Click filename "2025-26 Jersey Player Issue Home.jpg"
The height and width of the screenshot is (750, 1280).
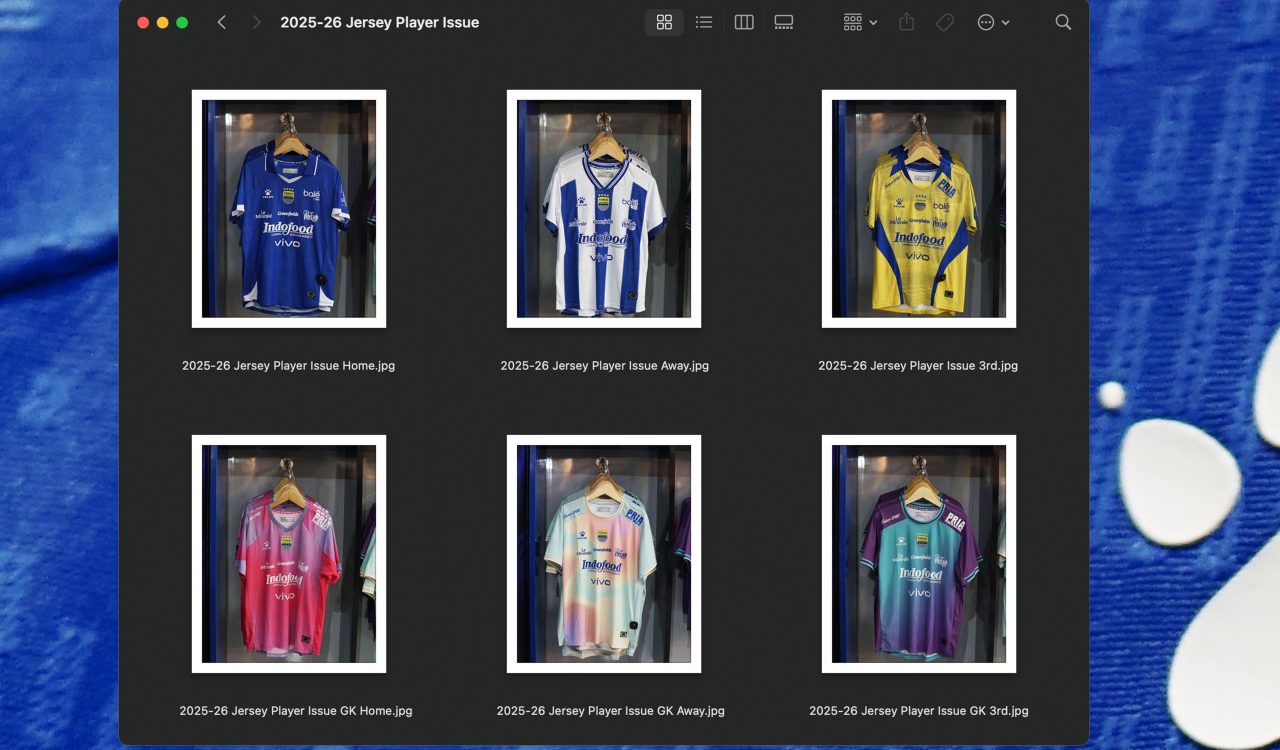288,366
